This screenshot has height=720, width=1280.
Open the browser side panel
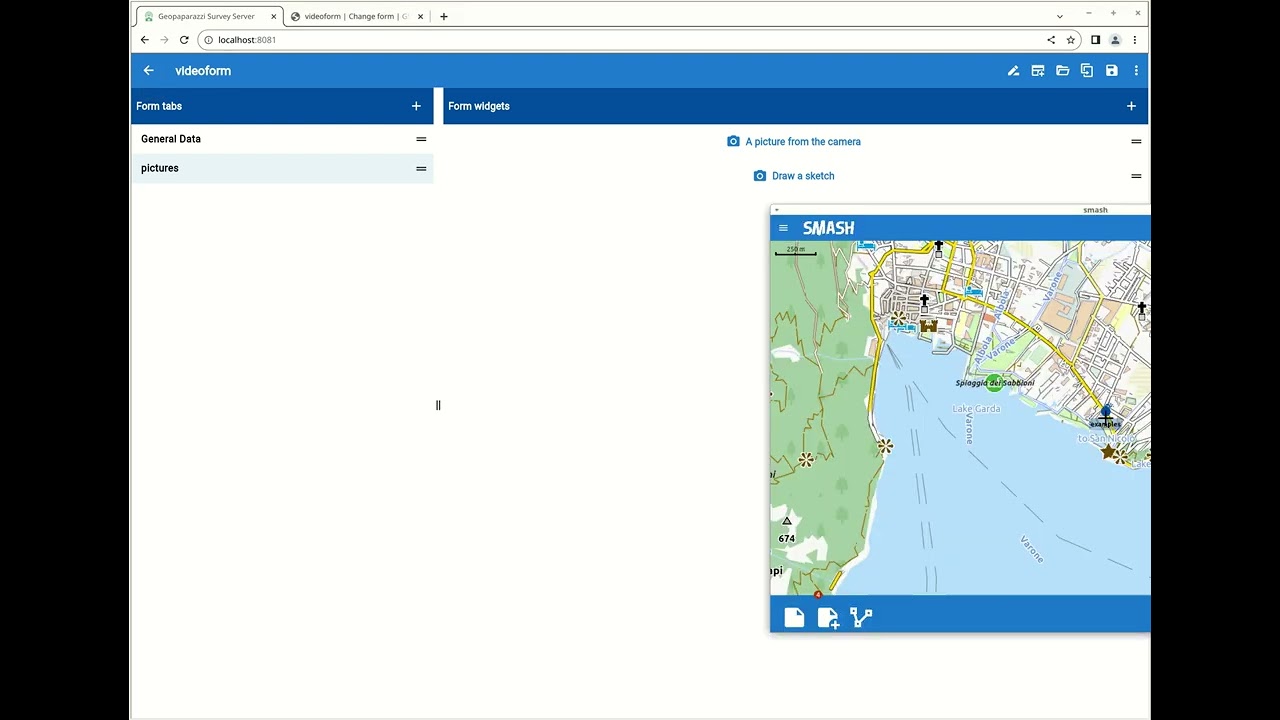1095,40
